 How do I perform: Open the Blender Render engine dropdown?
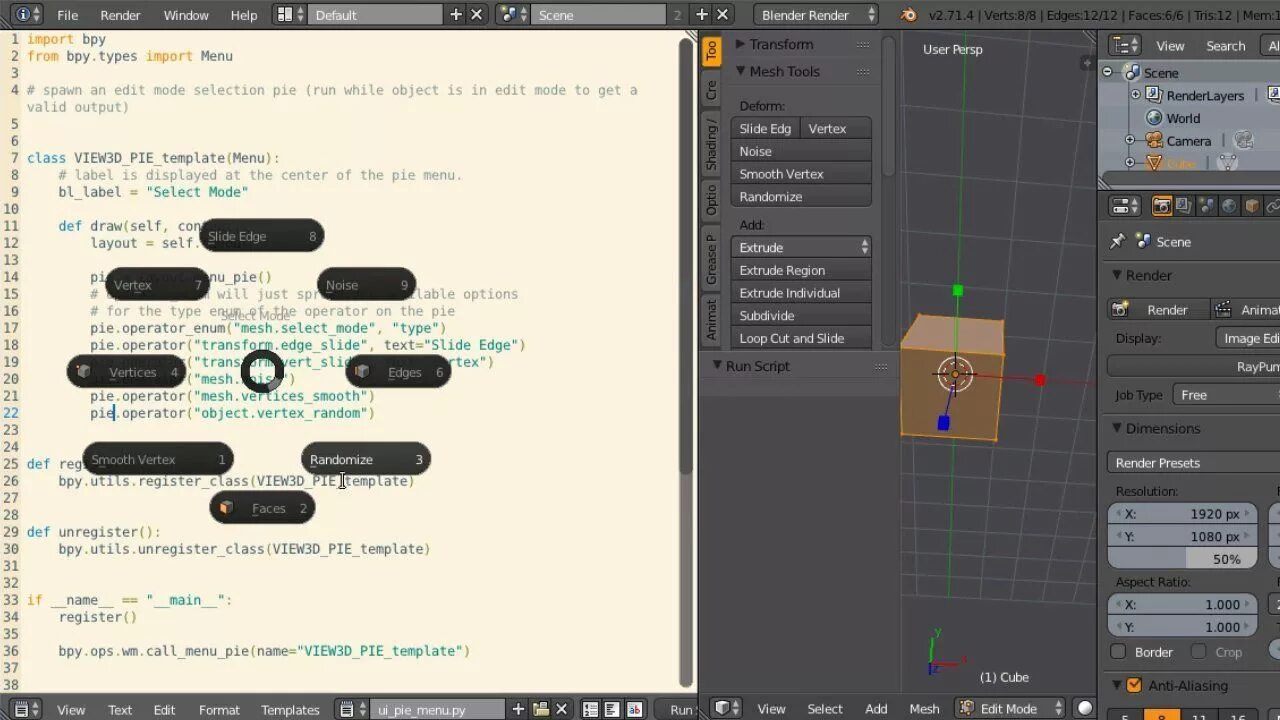coord(817,15)
